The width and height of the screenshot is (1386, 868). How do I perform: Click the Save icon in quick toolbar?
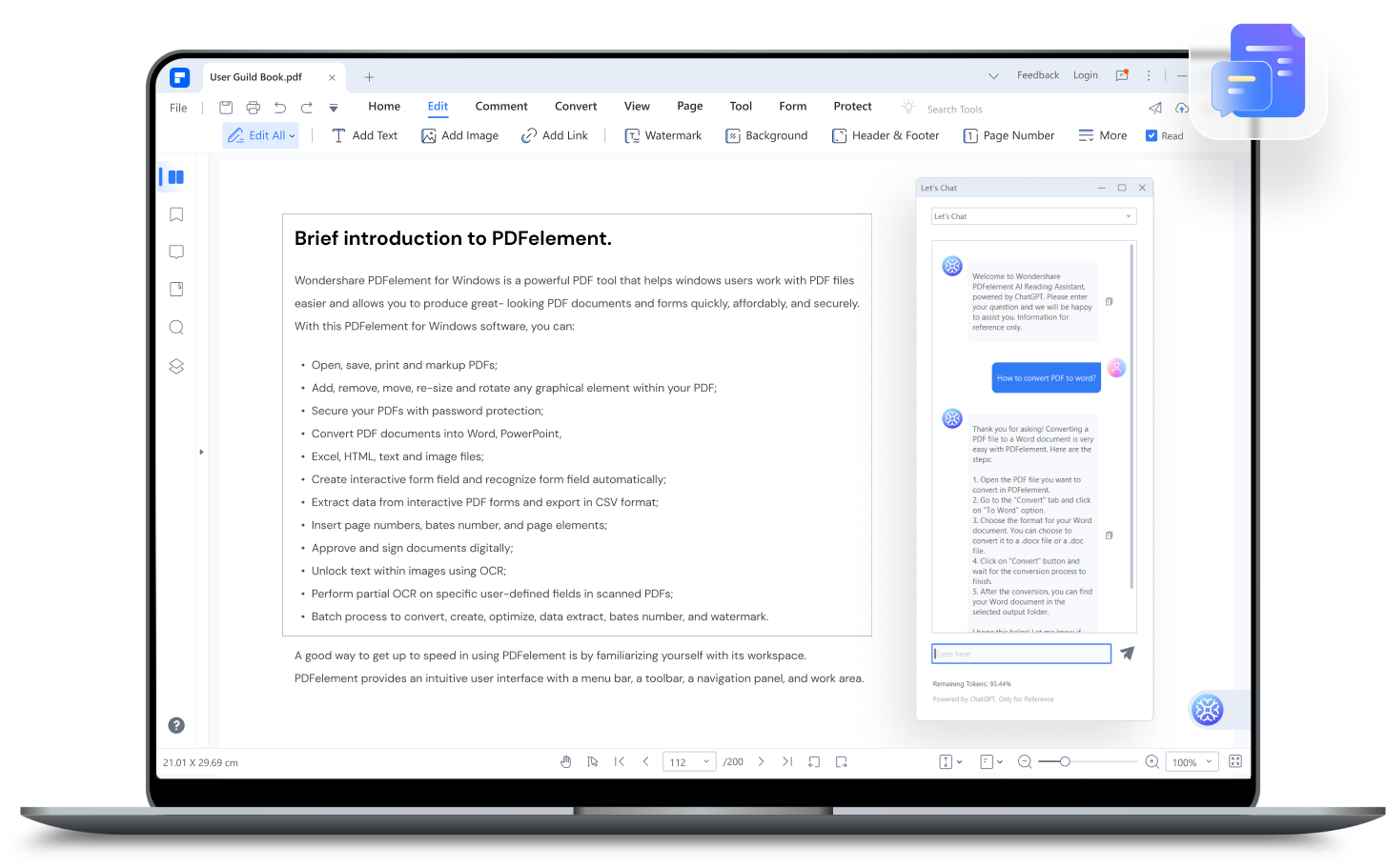226,108
